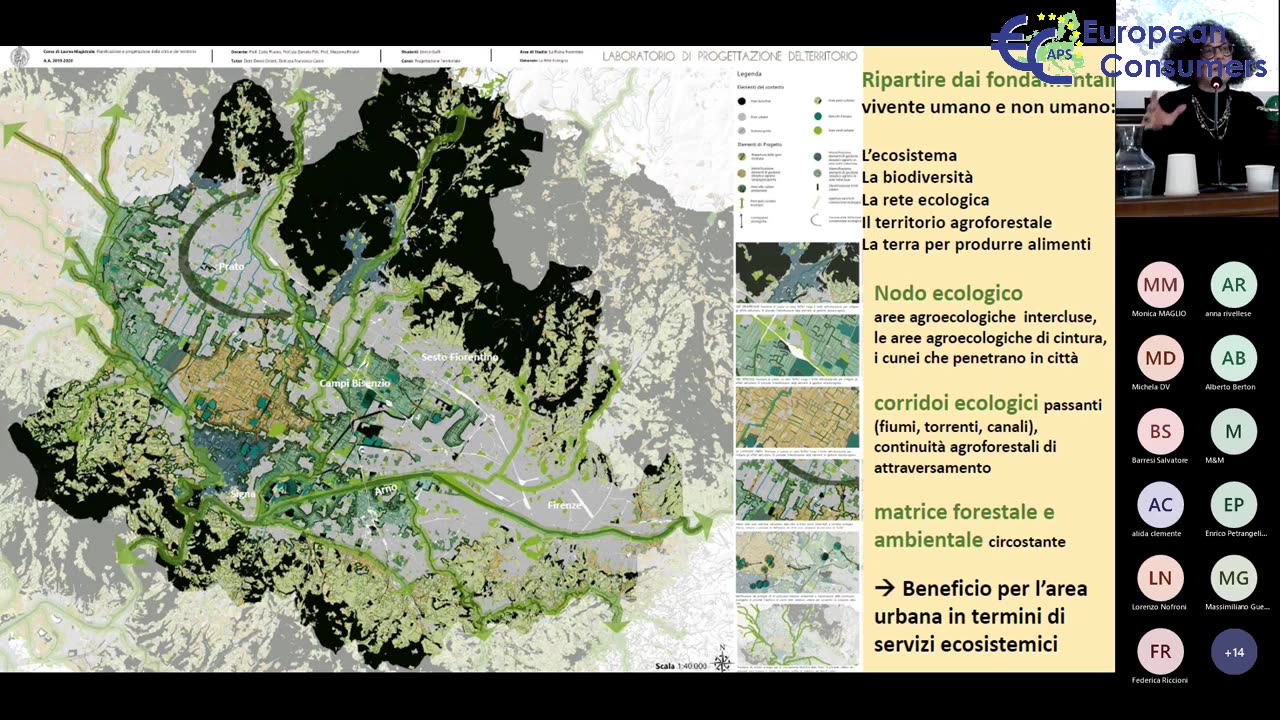
Task: Click the teal legend swatch for water
Action: pos(817,116)
